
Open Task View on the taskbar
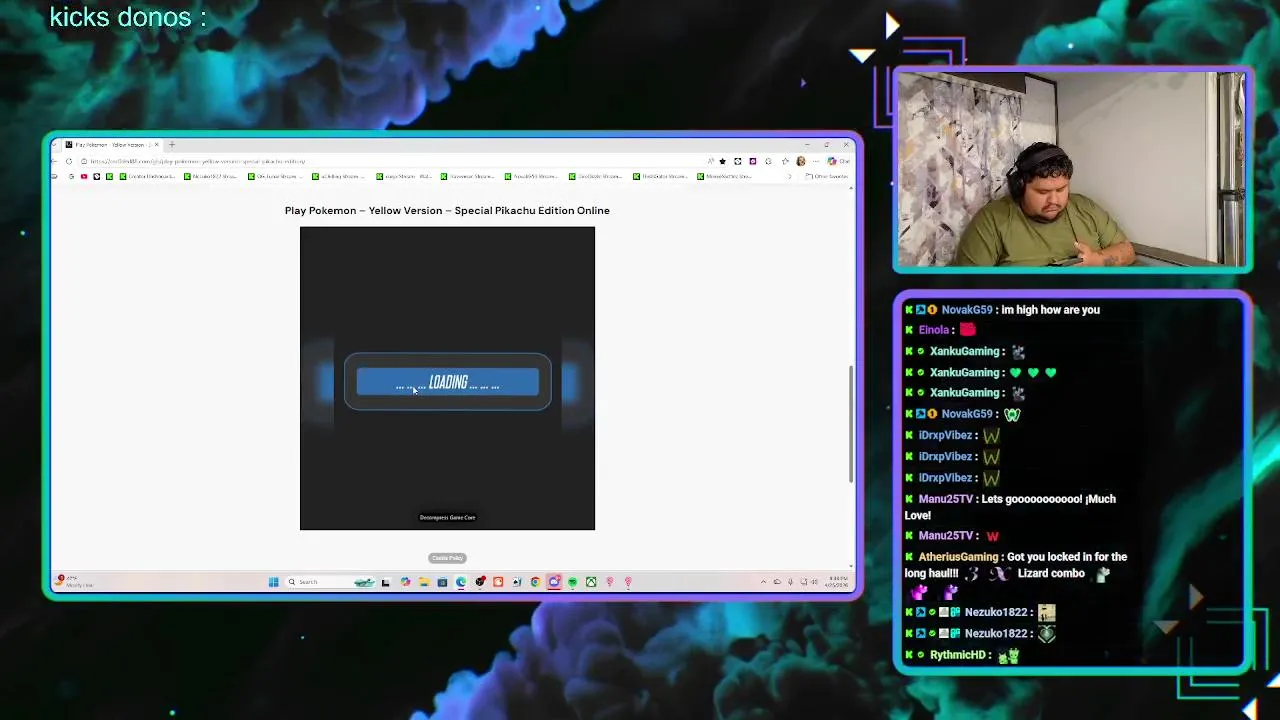tap(385, 582)
